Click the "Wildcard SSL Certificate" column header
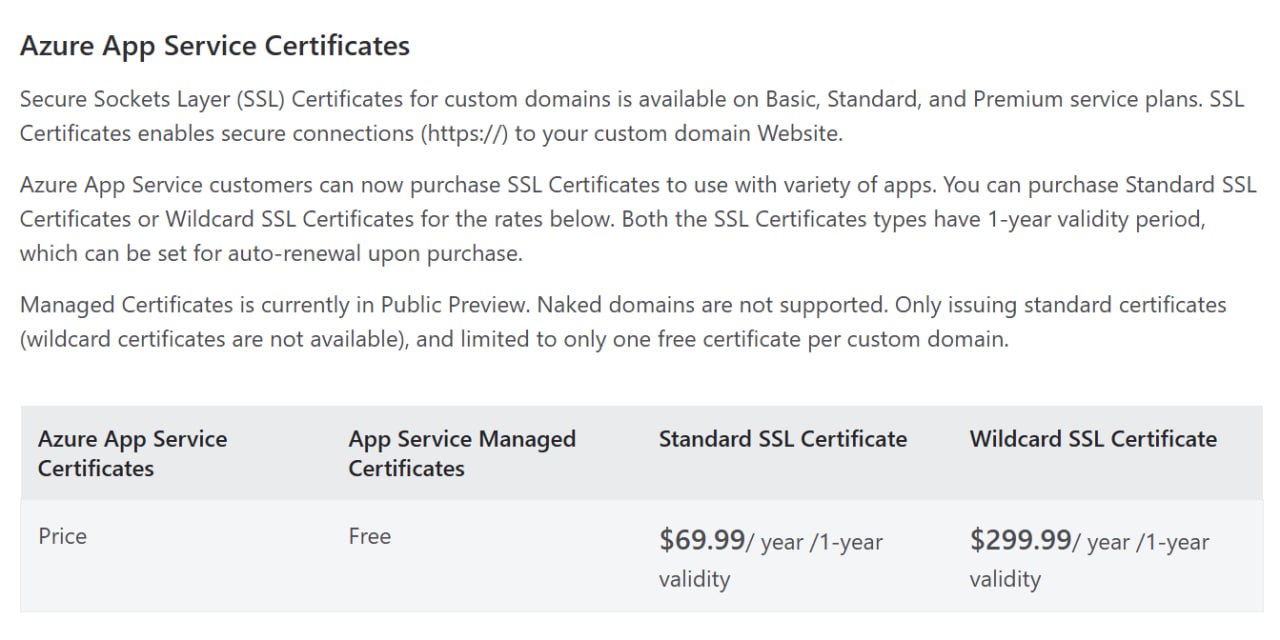Image resolution: width=1280 pixels, height=640 pixels. tap(1092, 439)
